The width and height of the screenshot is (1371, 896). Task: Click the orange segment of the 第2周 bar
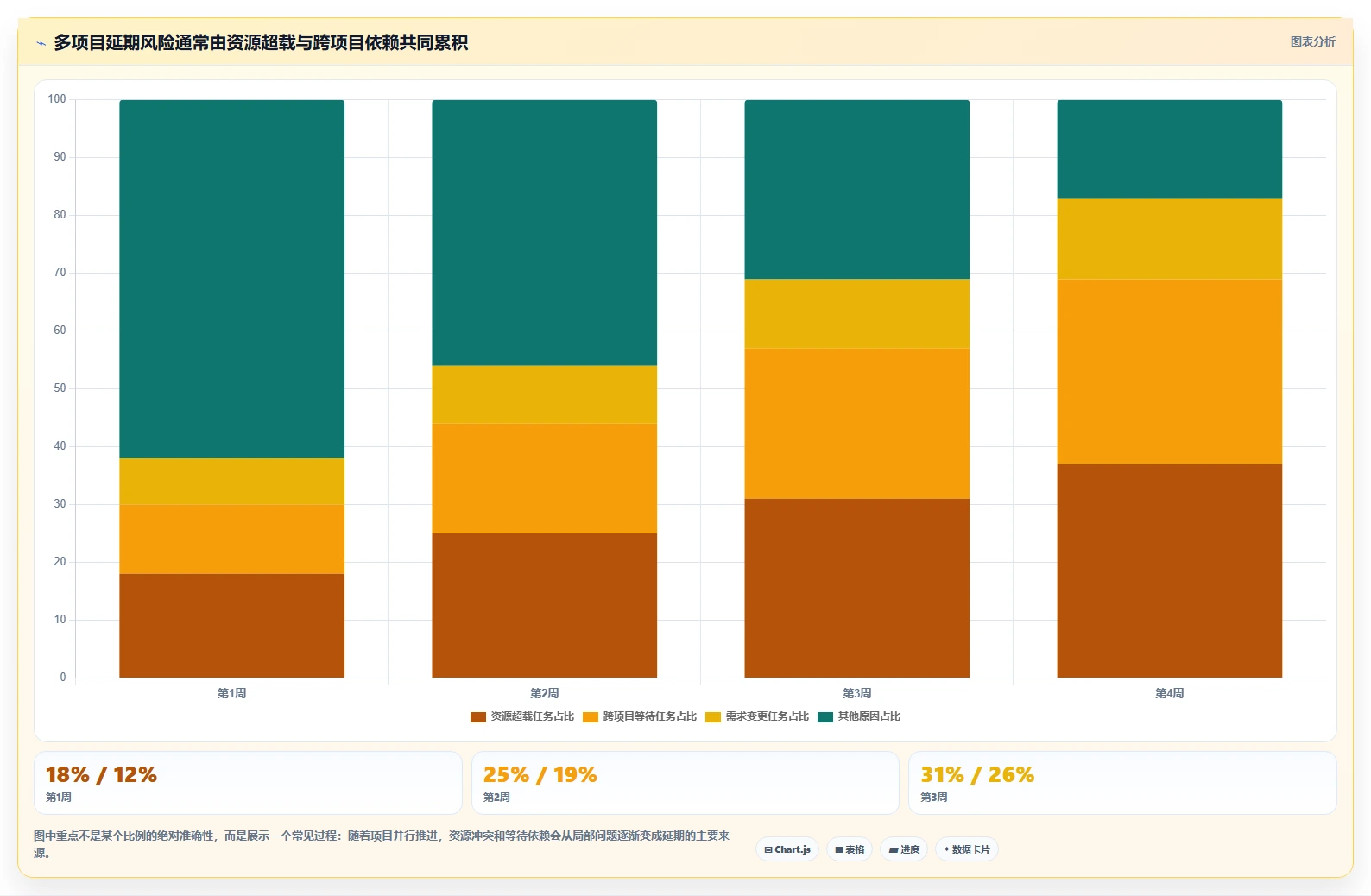[545, 478]
